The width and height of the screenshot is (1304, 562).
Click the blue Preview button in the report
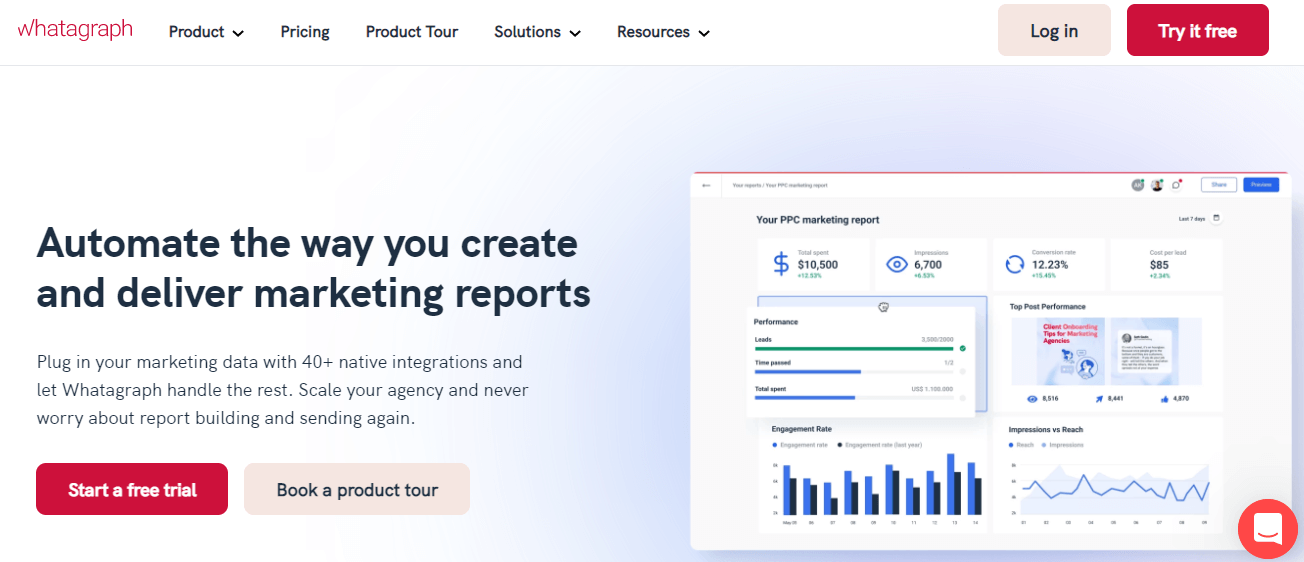pyautogui.click(x=1260, y=185)
